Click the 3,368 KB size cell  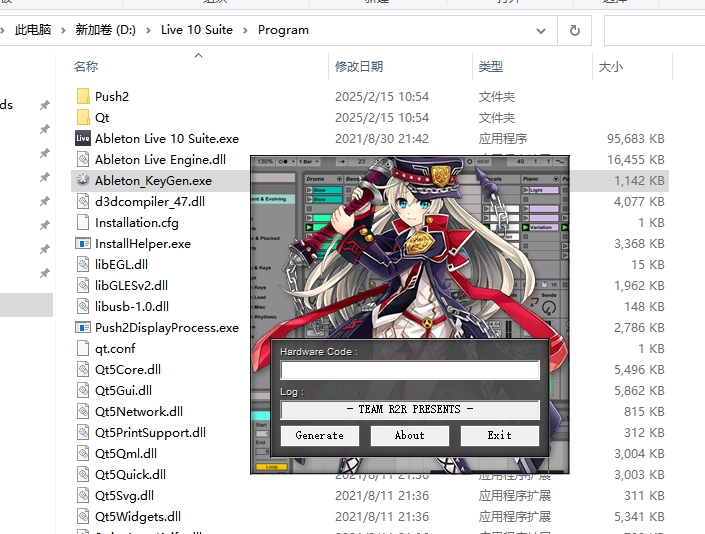[639, 244]
